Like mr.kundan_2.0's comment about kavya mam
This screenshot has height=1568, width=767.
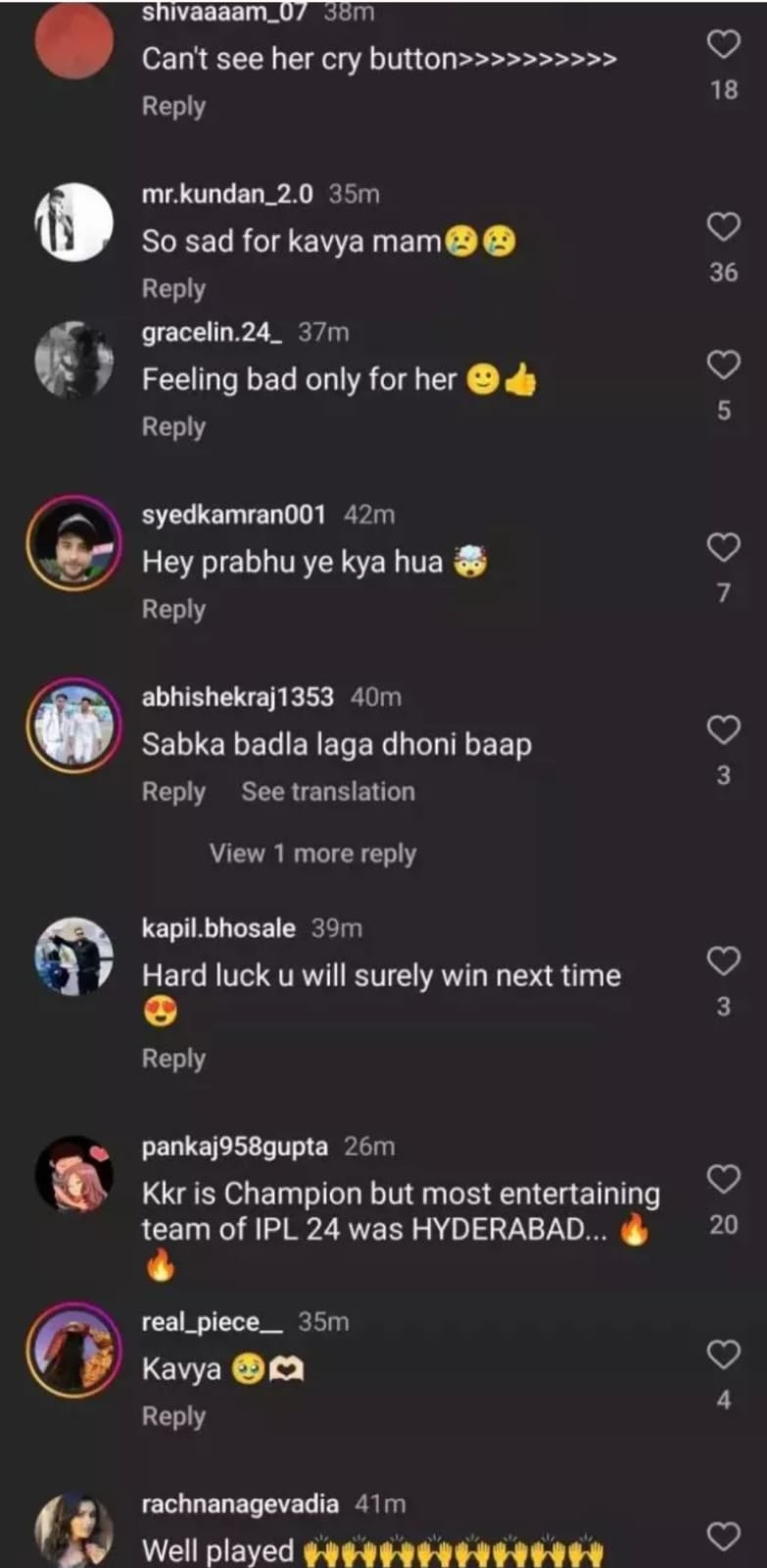[x=723, y=227]
